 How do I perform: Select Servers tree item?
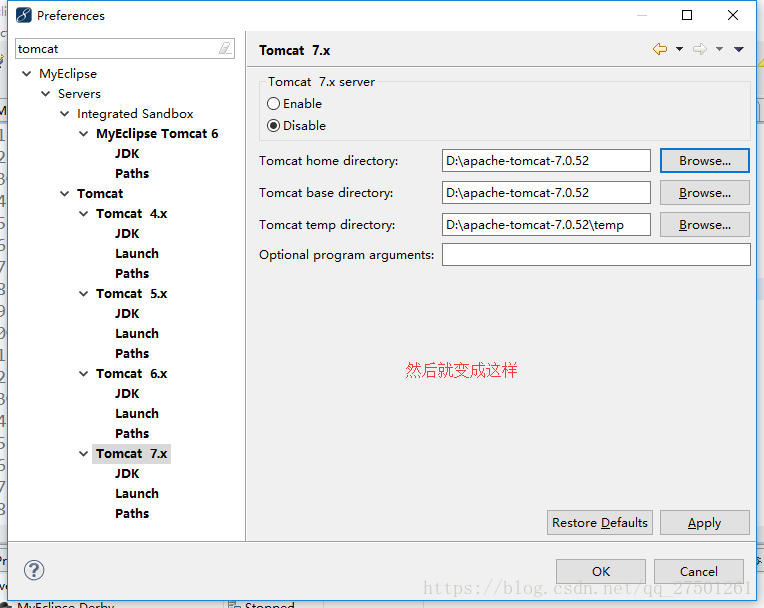(x=79, y=94)
